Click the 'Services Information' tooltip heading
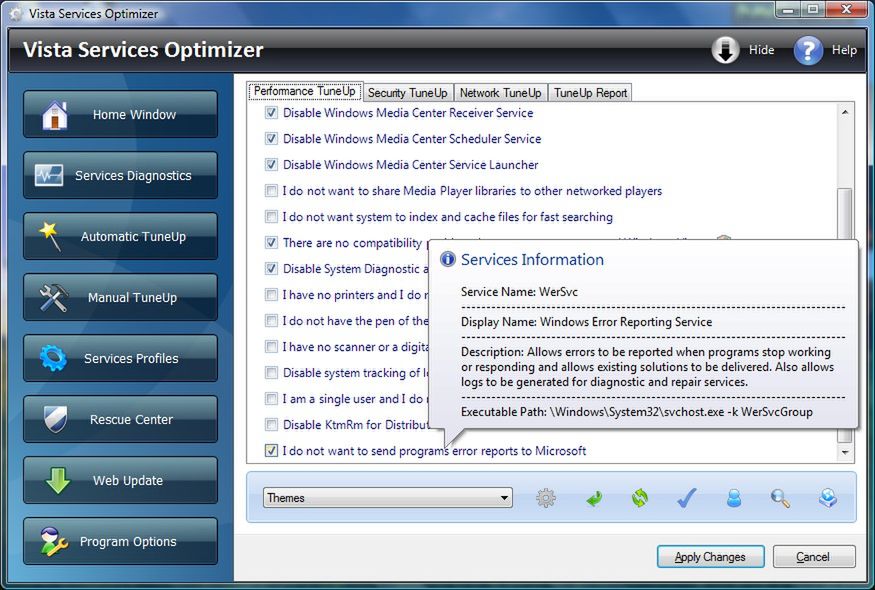This screenshot has width=875, height=590. 532,260
